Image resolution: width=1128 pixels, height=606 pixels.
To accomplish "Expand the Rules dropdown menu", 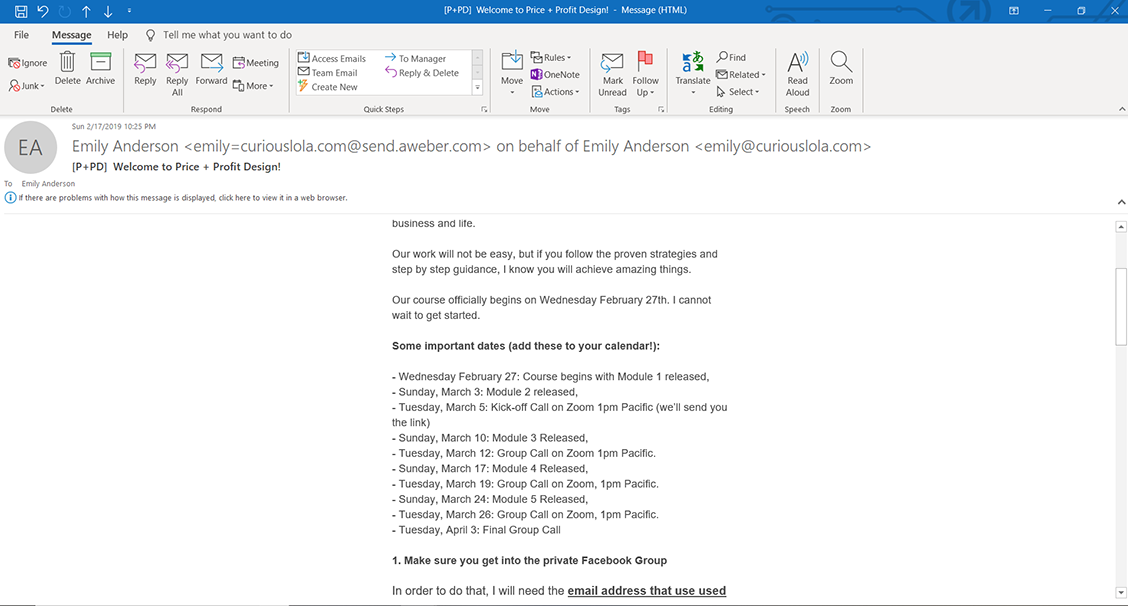I will [x=551, y=58].
